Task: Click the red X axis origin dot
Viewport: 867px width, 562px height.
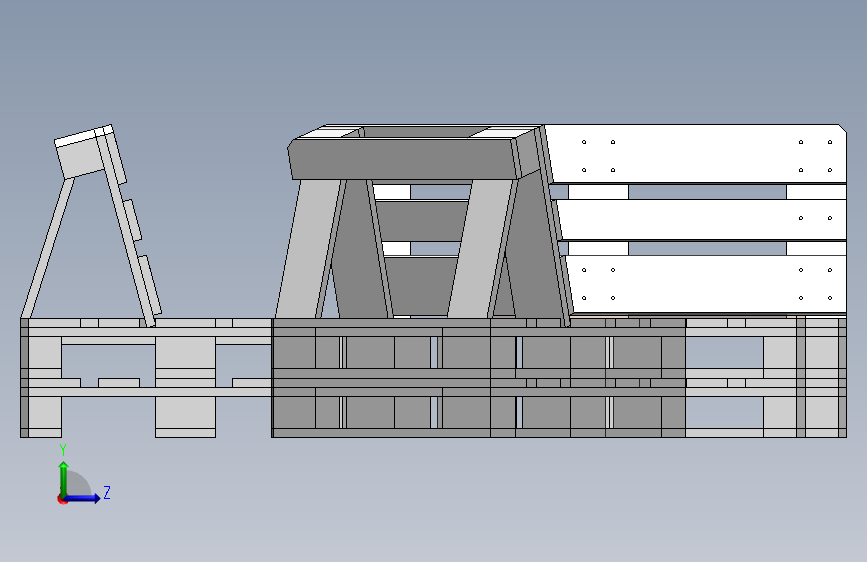Action: point(62,499)
